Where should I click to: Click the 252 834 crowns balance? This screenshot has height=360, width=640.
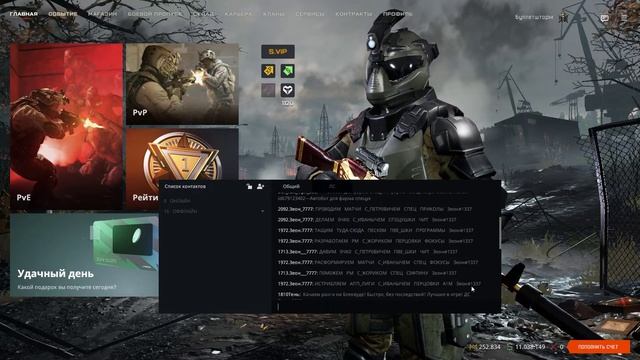tap(489, 347)
